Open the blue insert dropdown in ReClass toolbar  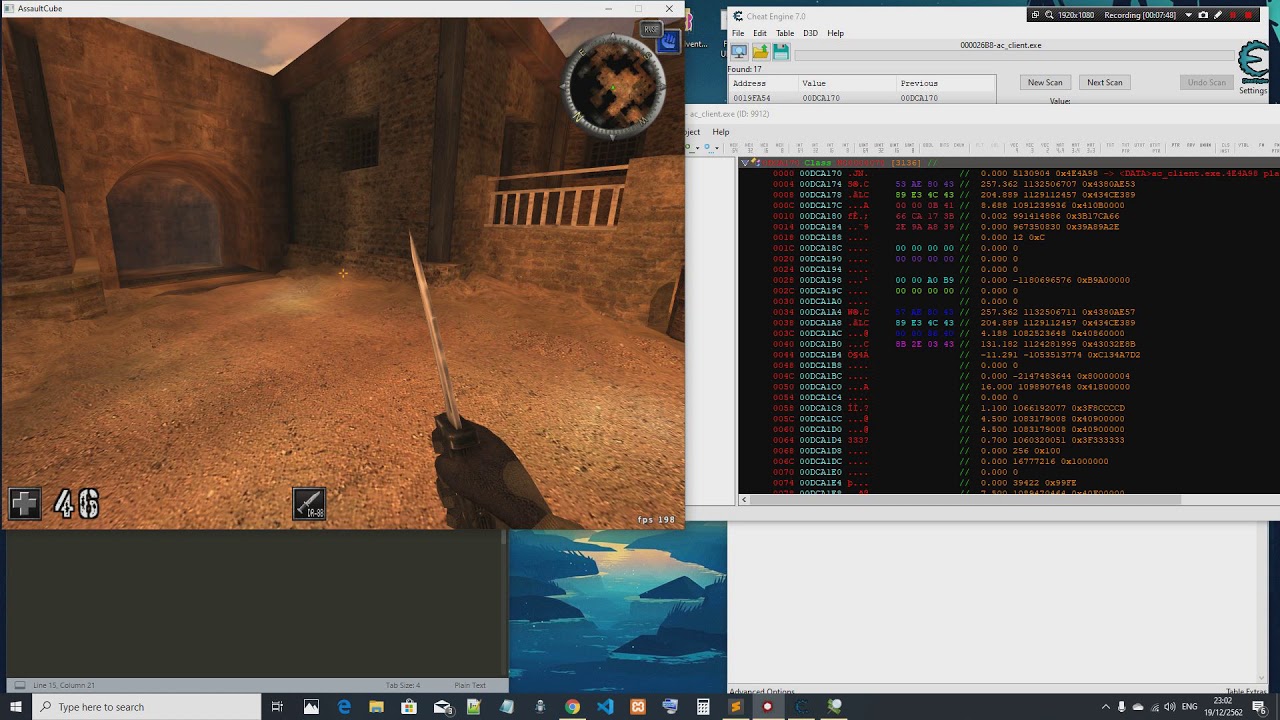pyautogui.click(x=717, y=148)
